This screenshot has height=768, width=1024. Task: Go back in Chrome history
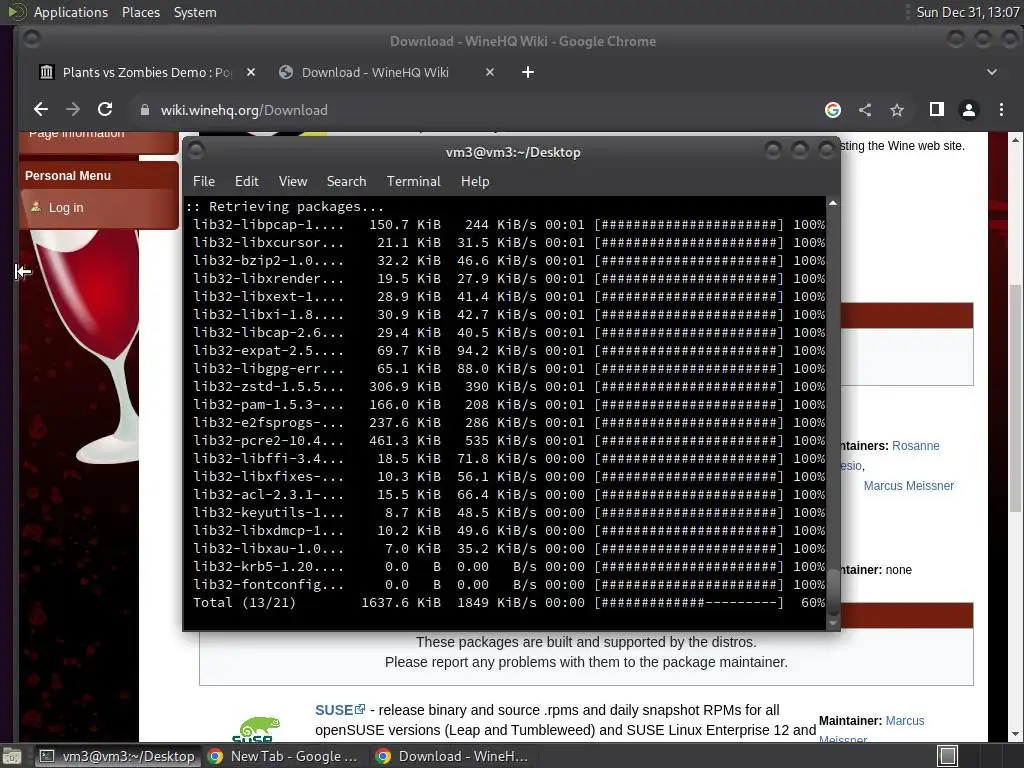[40, 110]
